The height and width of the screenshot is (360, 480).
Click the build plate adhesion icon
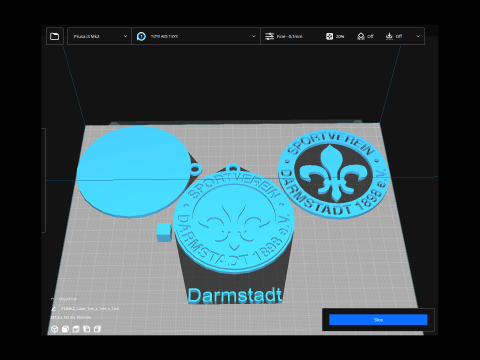point(389,36)
